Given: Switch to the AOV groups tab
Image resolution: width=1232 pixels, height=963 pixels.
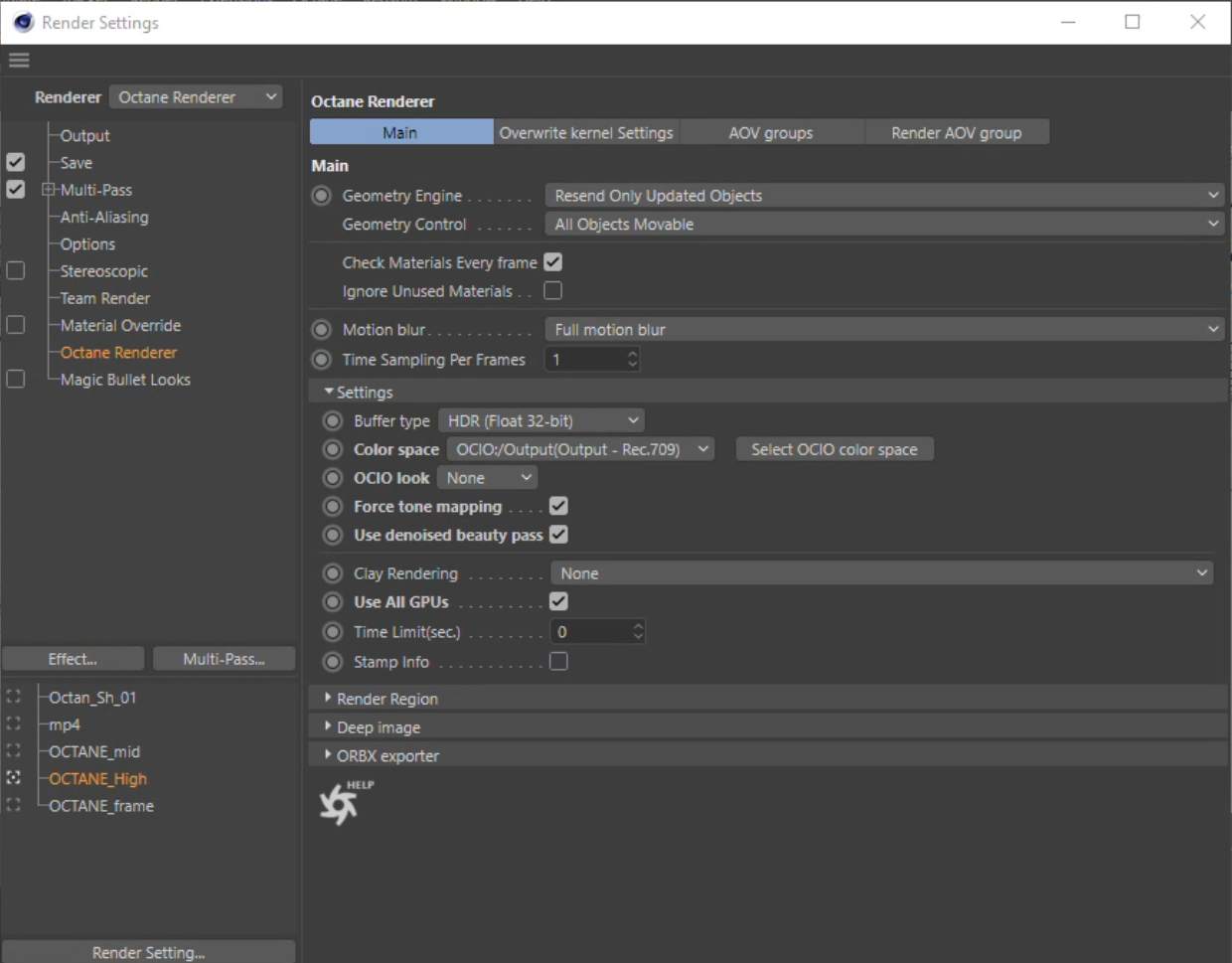Looking at the screenshot, I should pyautogui.click(x=772, y=132).
